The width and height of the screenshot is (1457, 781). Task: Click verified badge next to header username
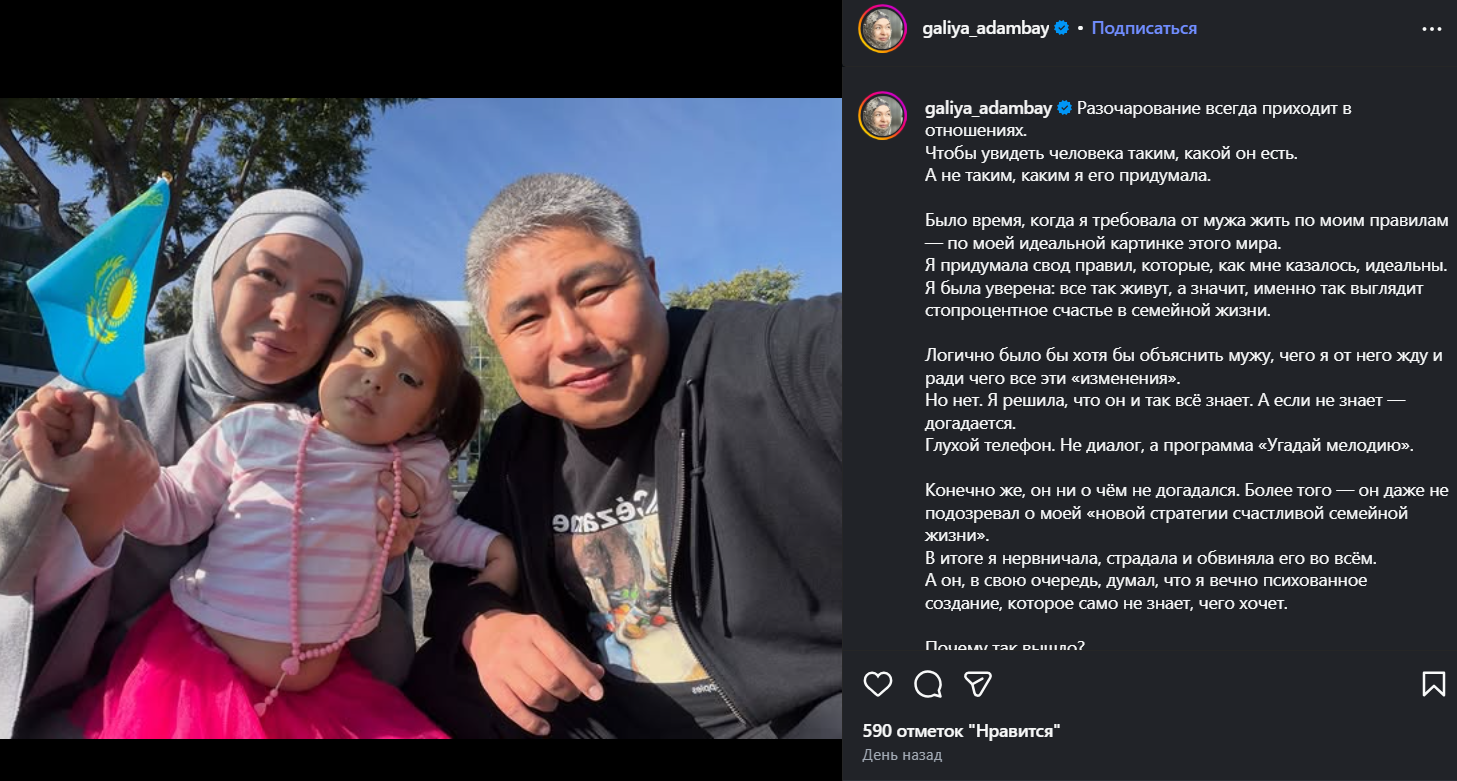(x=1060, y=28)
